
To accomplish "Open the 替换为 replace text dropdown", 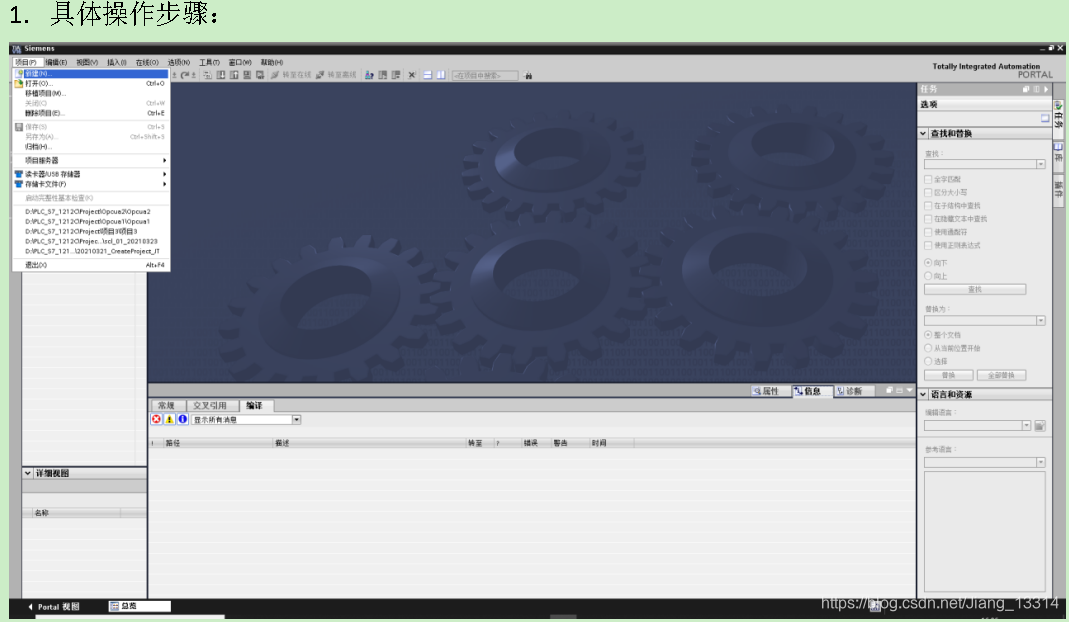I will click(1040, 321).
